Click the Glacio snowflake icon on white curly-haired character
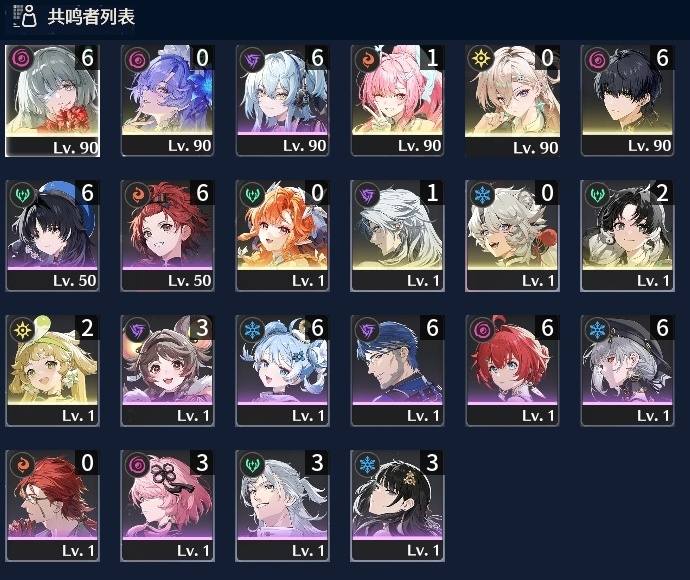The image size is (690, 580). click(x=481, y=194)
